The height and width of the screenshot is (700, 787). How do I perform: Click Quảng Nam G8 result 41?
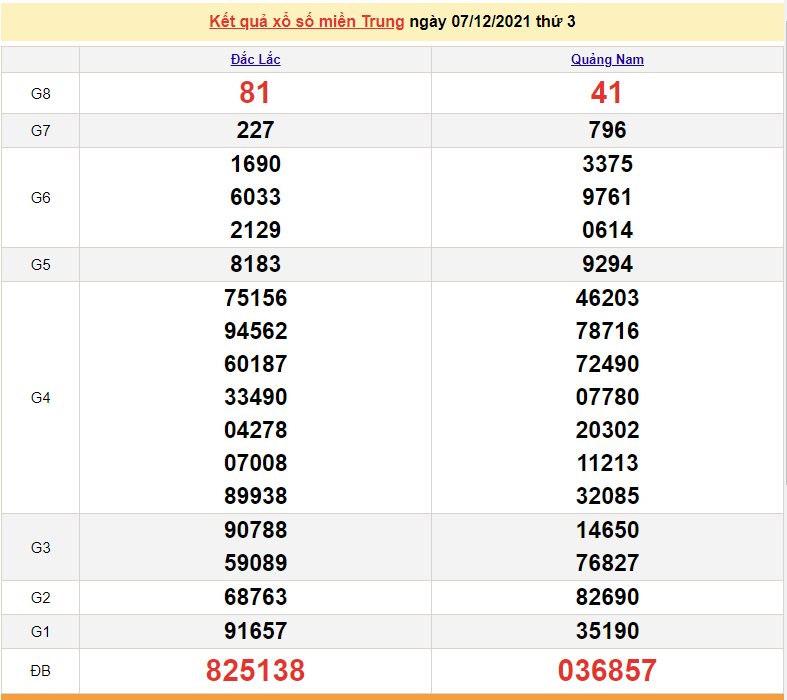point(607,93)
